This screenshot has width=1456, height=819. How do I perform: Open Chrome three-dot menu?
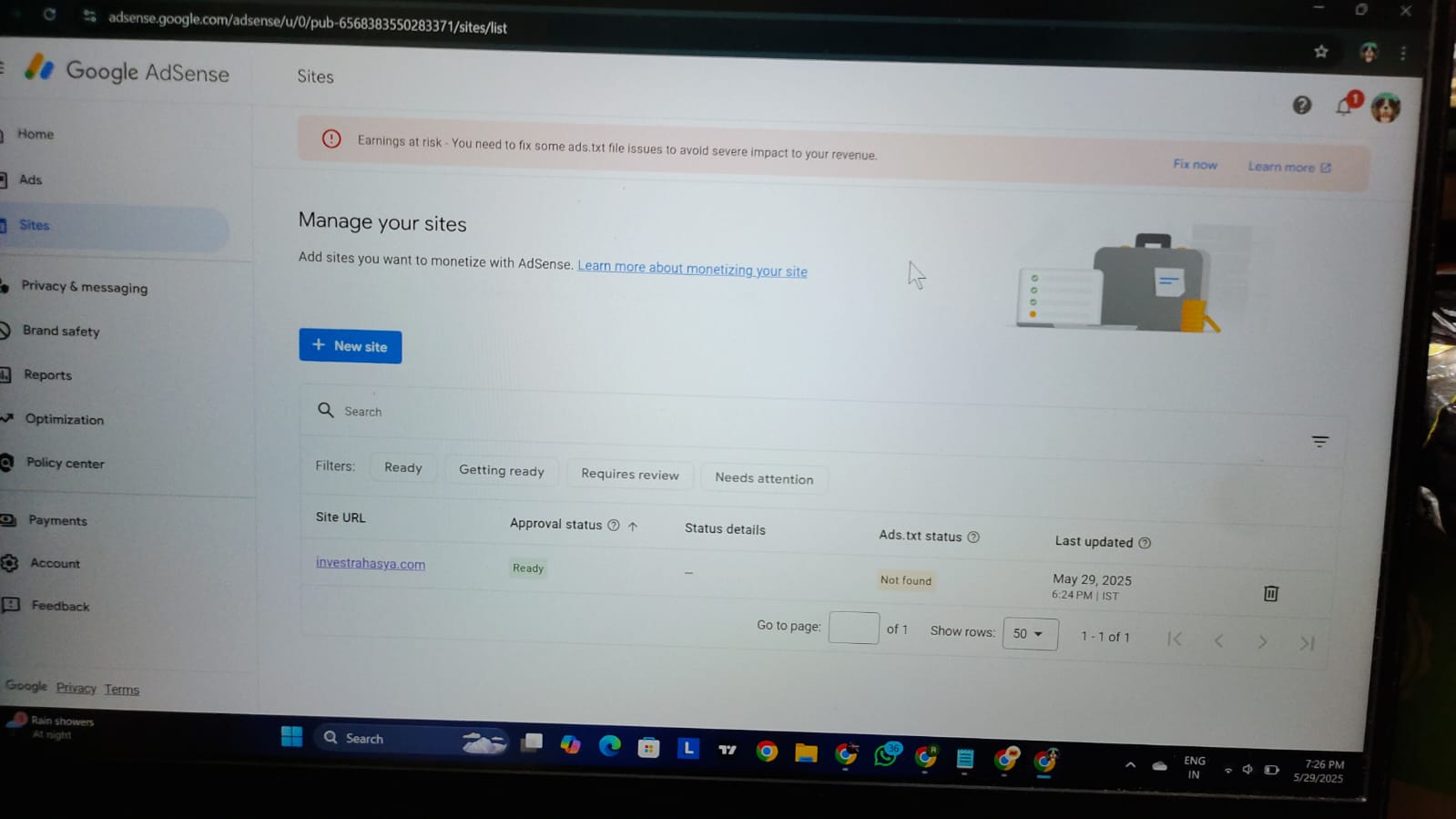[x=1403, y=54]
